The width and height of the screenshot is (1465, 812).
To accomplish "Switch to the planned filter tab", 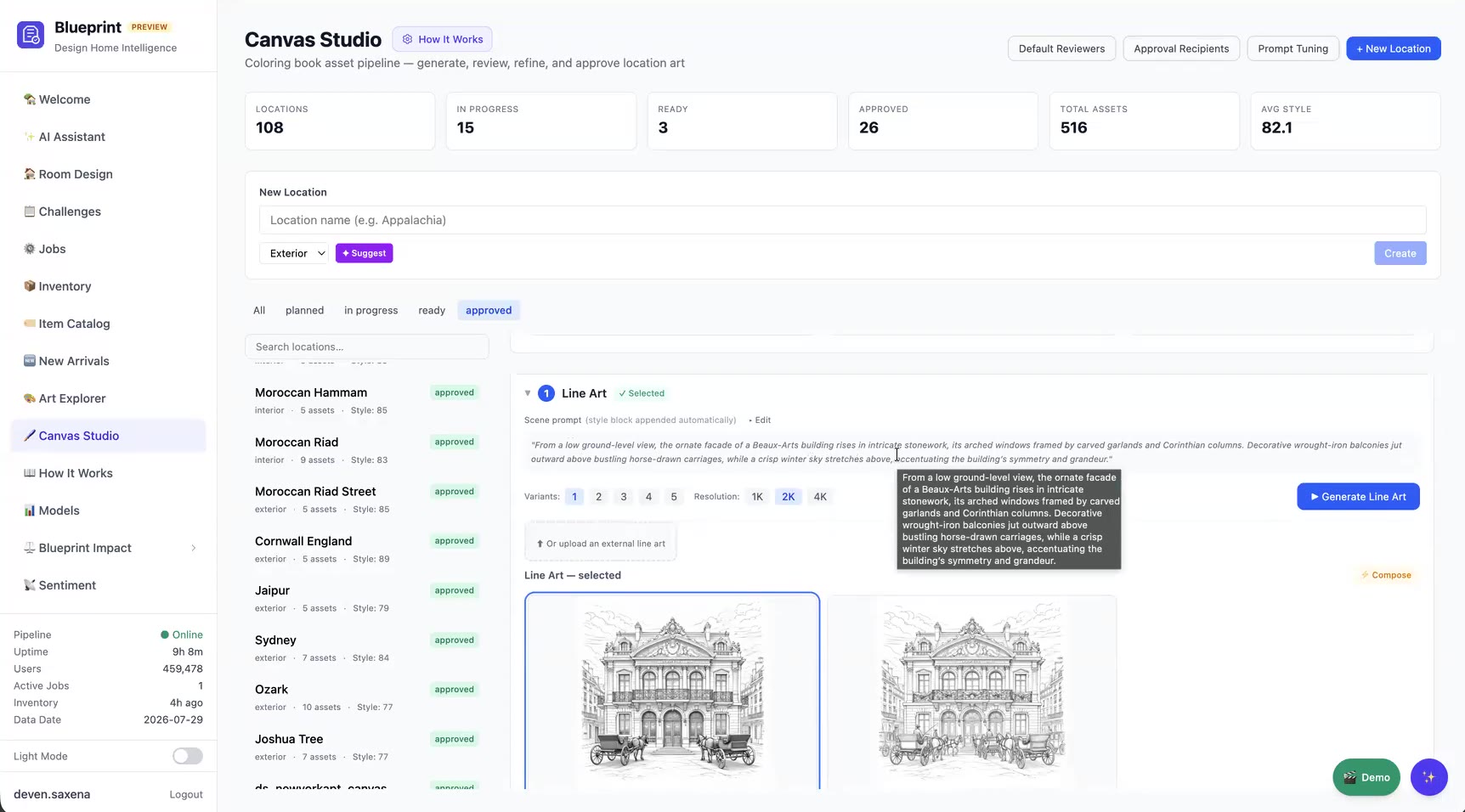I will 304,310.
